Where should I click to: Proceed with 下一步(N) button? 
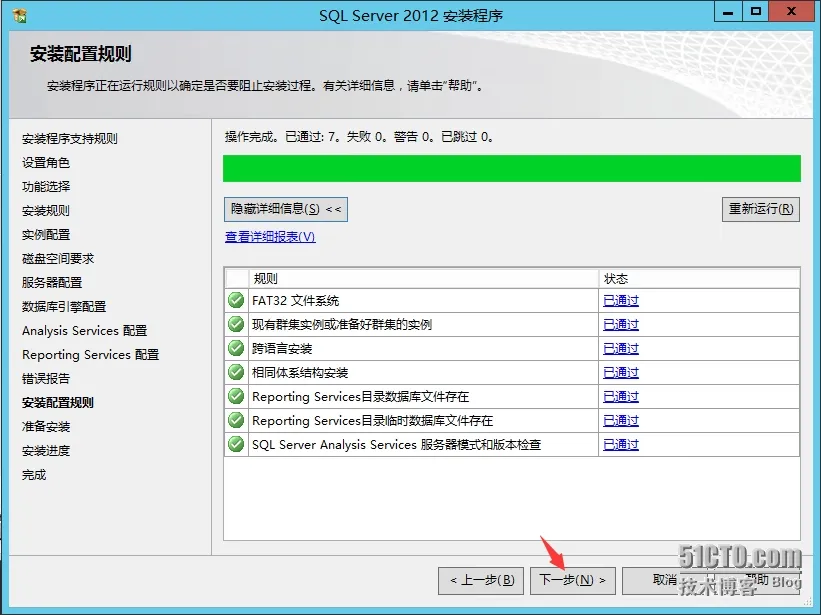pyautogui.click(x=573, y=580)
